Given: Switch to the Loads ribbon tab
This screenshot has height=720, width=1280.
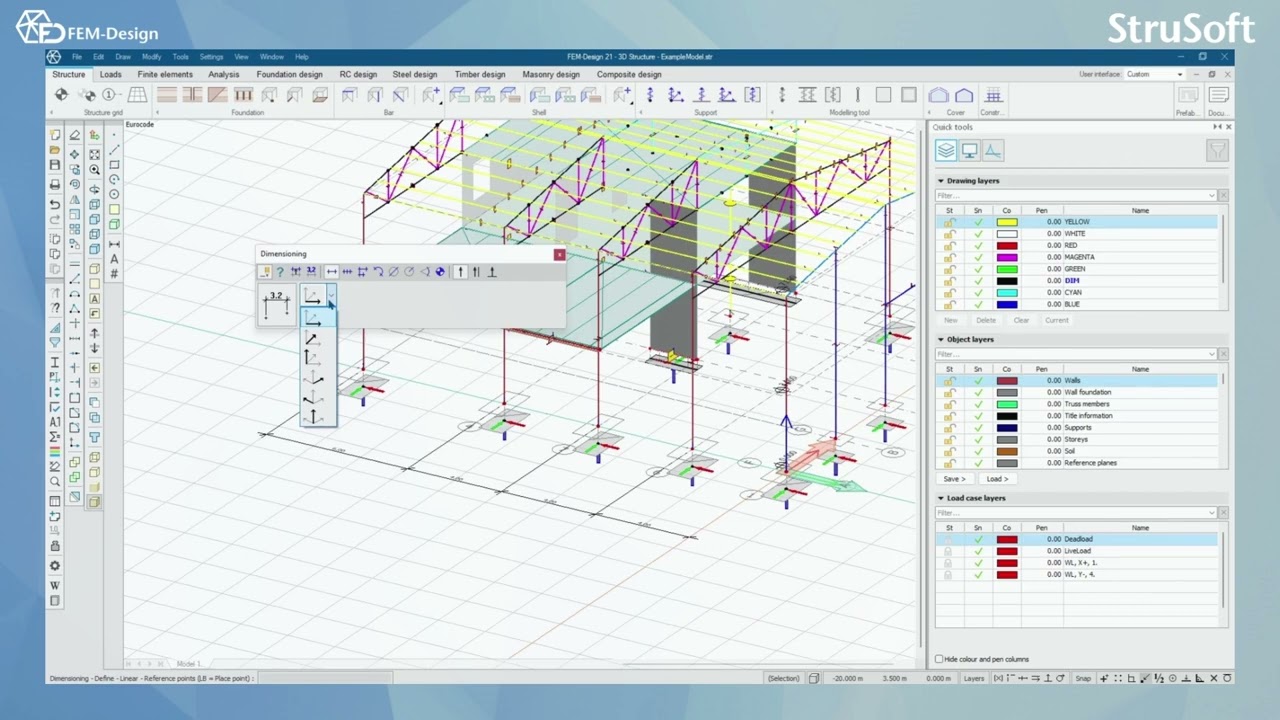Looking at the screenshot, I should coord(111,74).
